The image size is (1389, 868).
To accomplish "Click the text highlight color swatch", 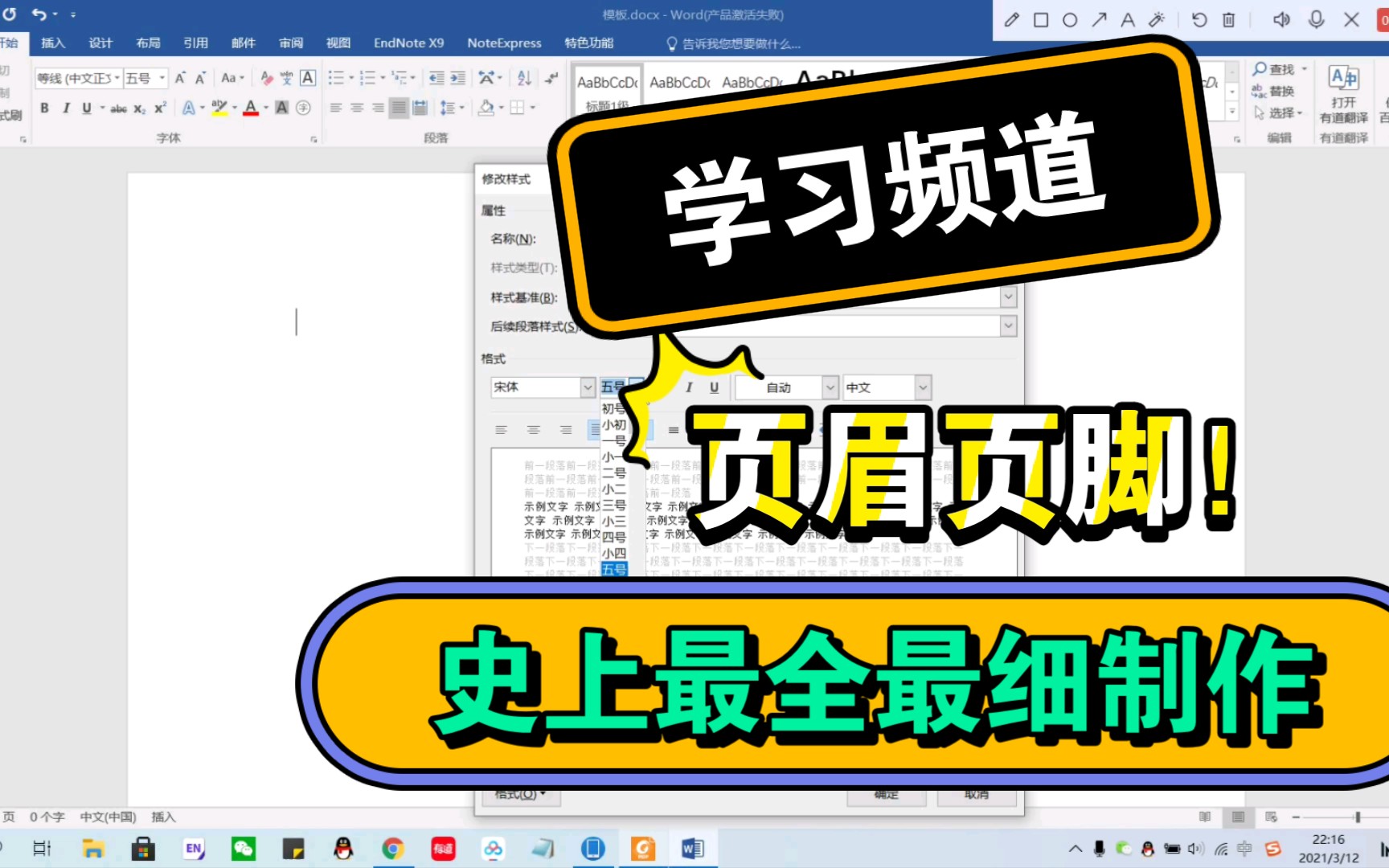I will [219, 108].
